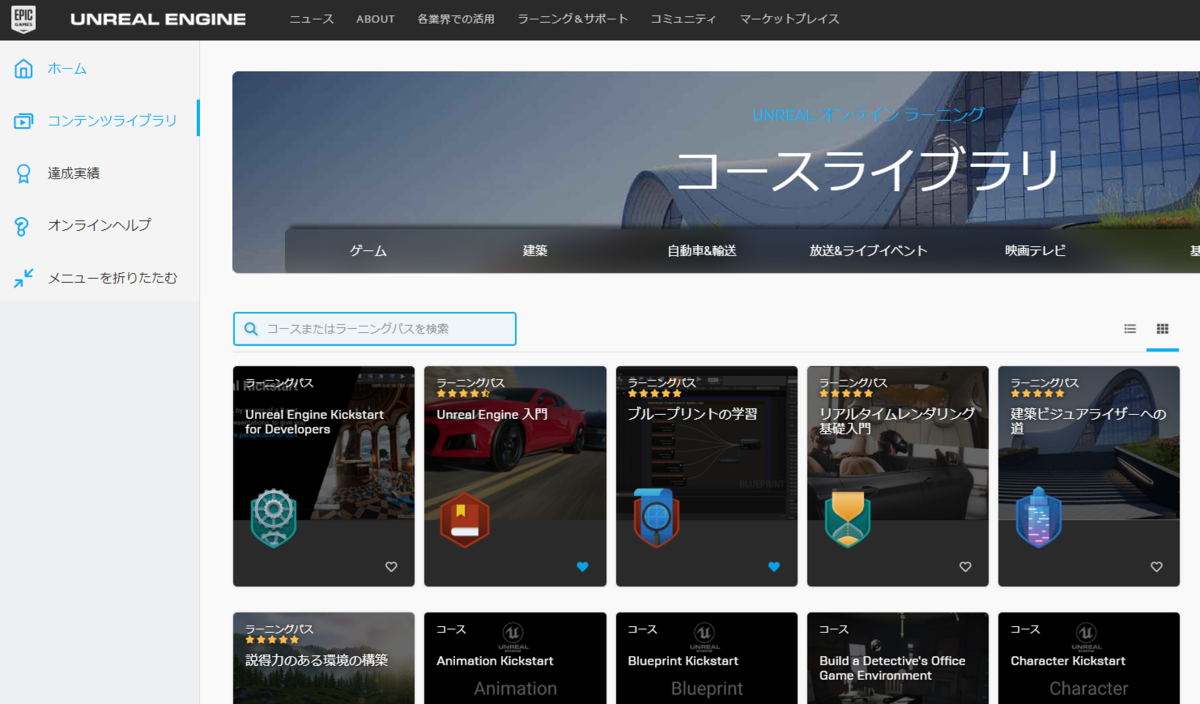Click the gear badge on Kickstart for Developers card
This screenshot has height=704, width=1200.
coord(274,518)
